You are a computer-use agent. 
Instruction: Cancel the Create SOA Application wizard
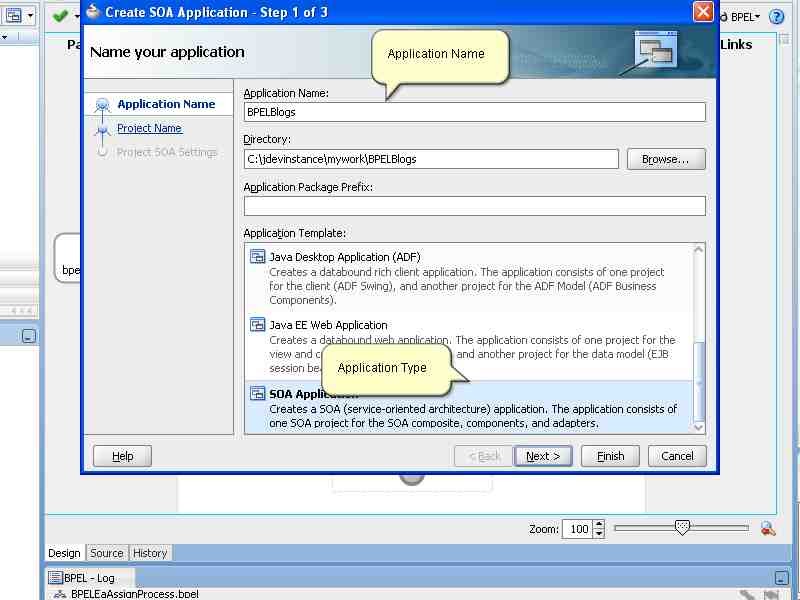pos(677,456)
